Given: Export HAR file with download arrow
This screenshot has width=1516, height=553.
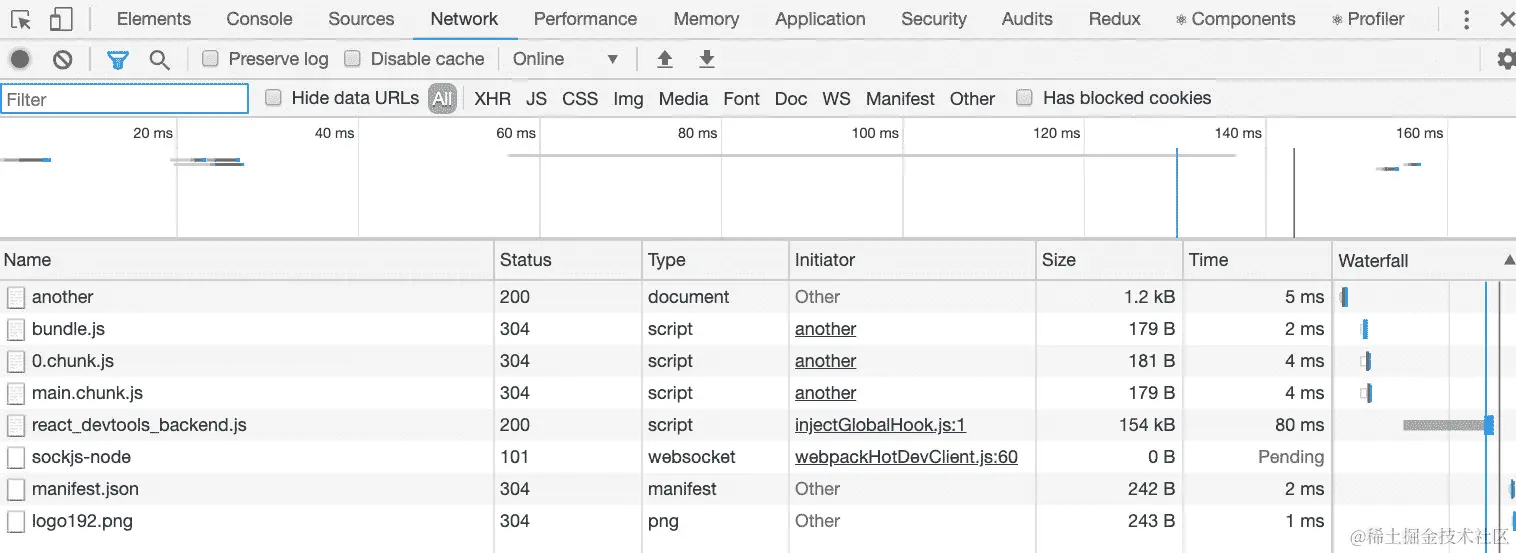Looking at the screenshot, I should pos(707,59).
